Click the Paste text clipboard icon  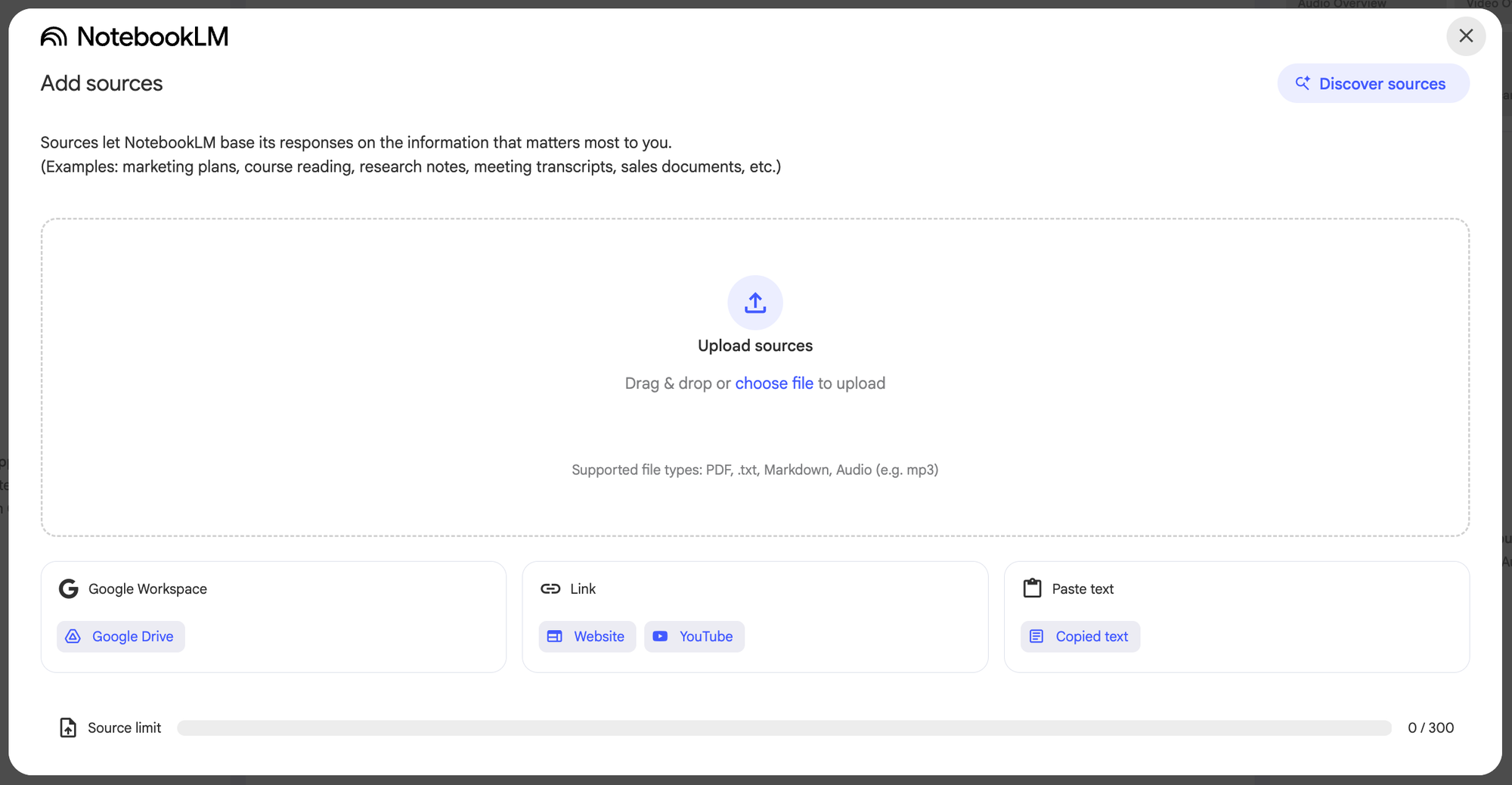[x=1032, y=588]
